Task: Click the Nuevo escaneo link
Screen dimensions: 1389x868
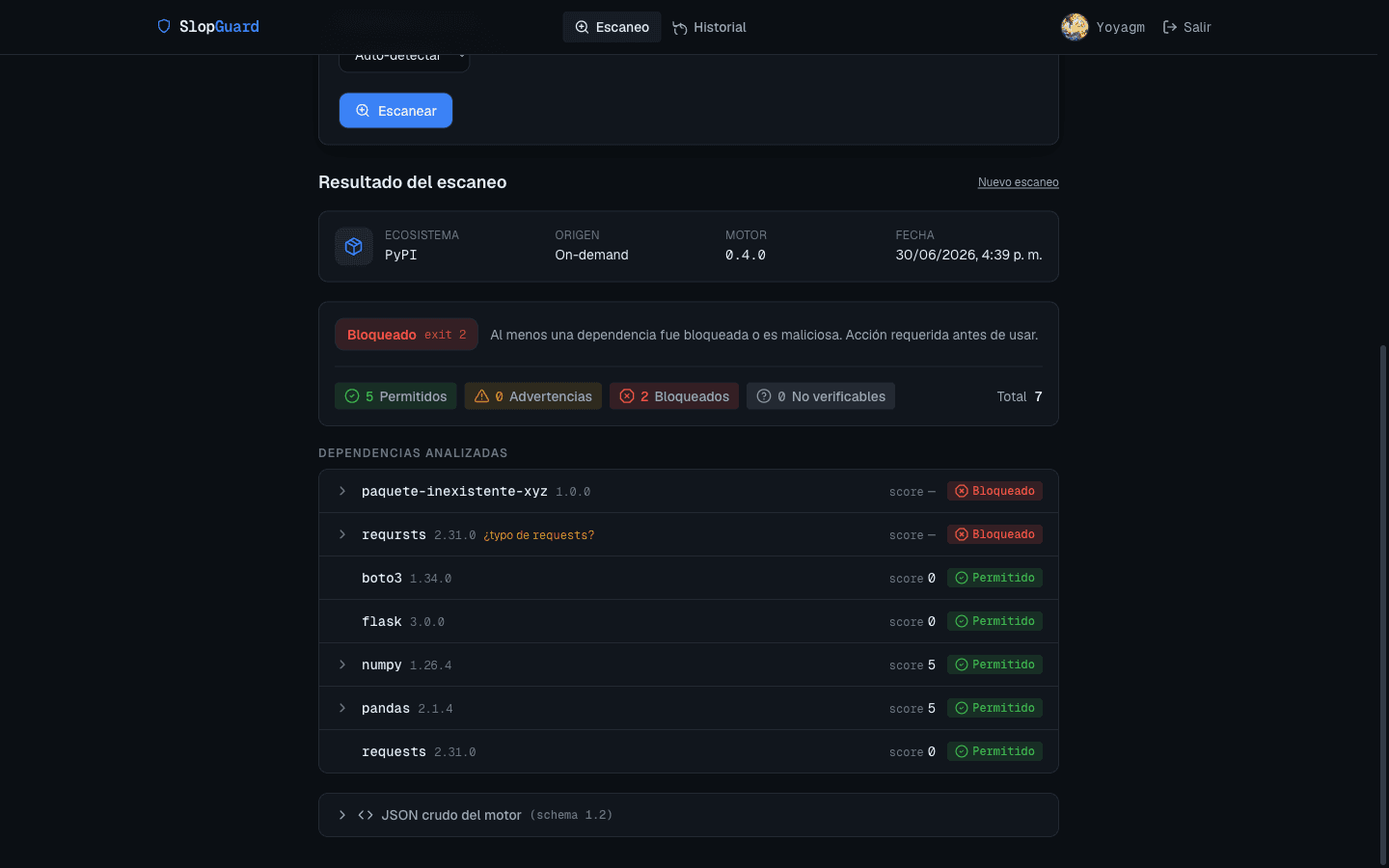Action: point(1018,182)
